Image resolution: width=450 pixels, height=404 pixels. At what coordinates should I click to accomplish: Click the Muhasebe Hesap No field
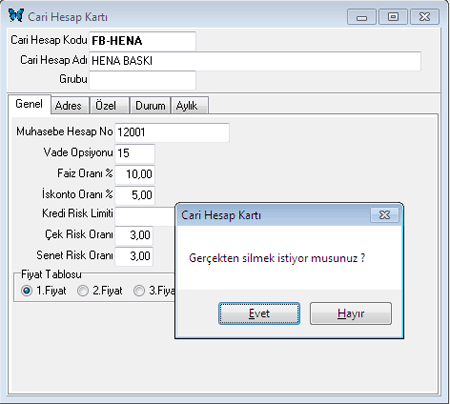coord(172,133)
